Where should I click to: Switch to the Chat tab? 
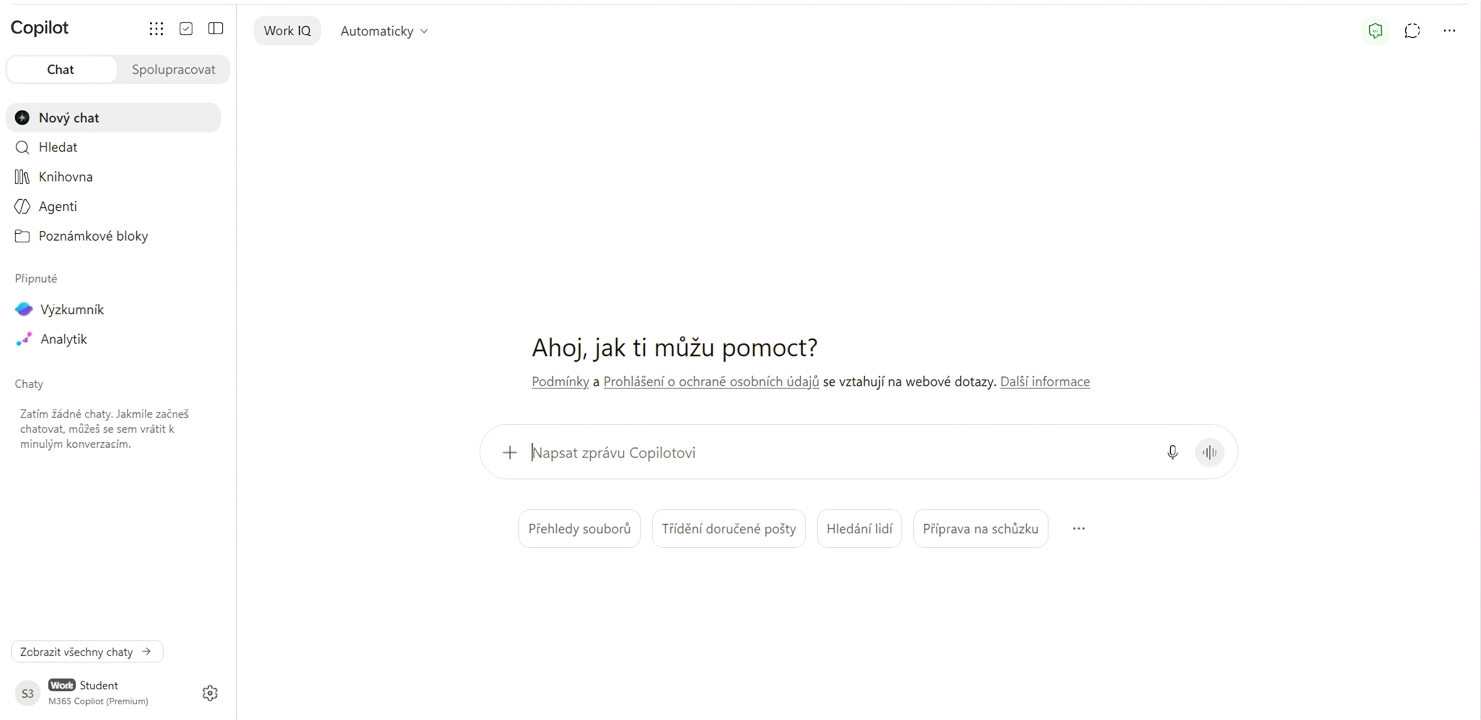61,70
